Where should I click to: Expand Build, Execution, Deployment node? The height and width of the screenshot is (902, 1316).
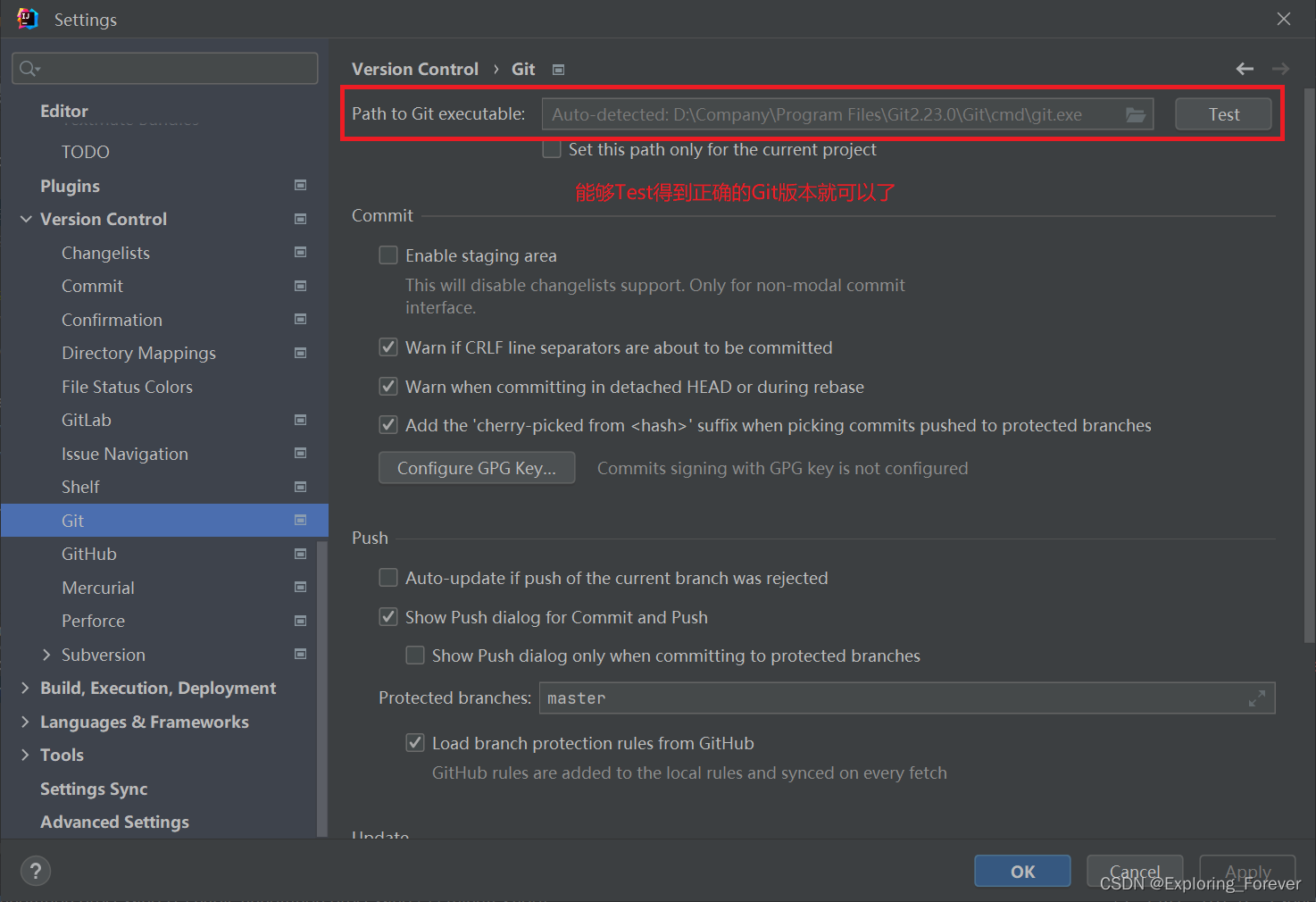25,688
